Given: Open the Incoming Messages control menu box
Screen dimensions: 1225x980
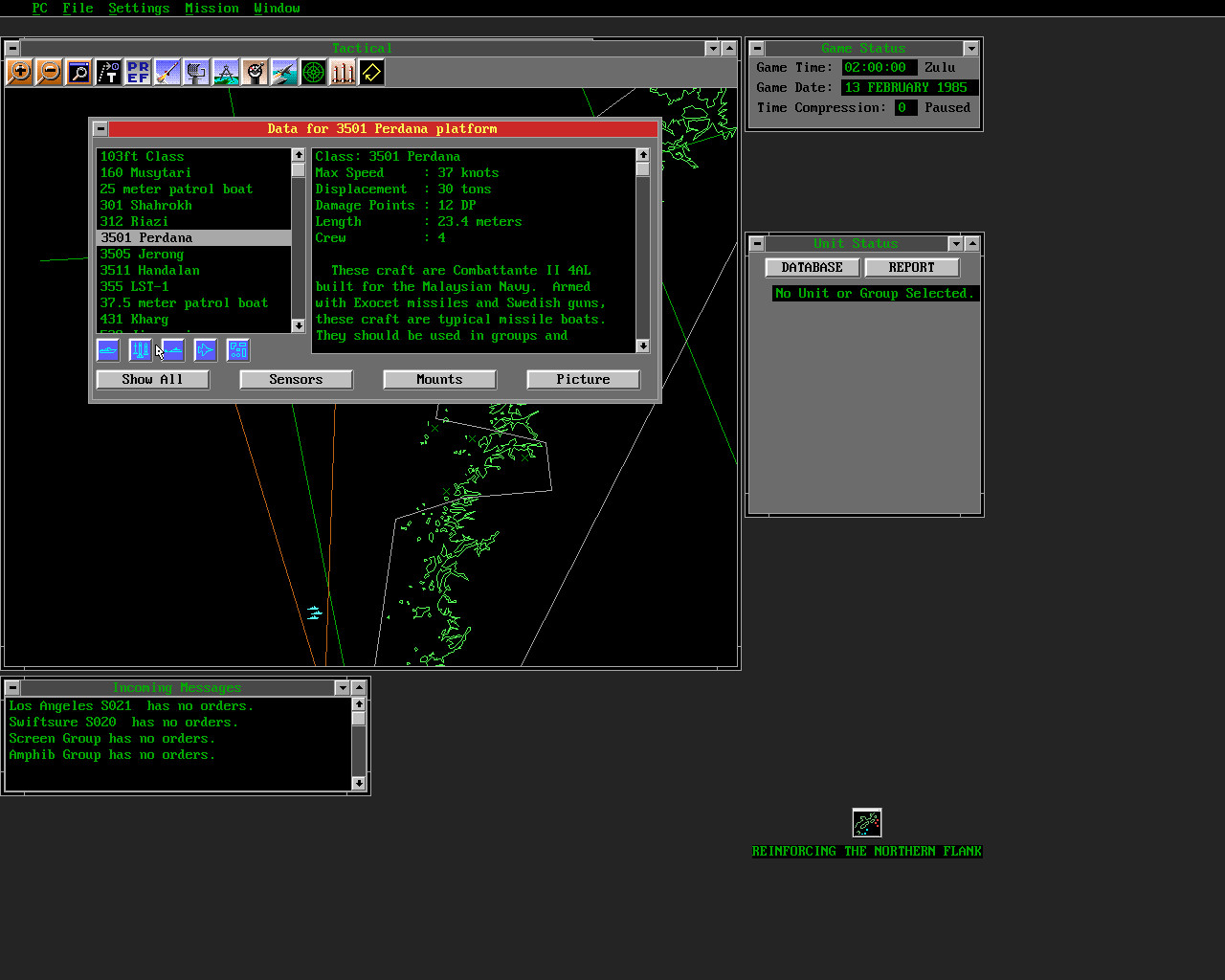Looking at the screenshot, I should click(12, 688).
